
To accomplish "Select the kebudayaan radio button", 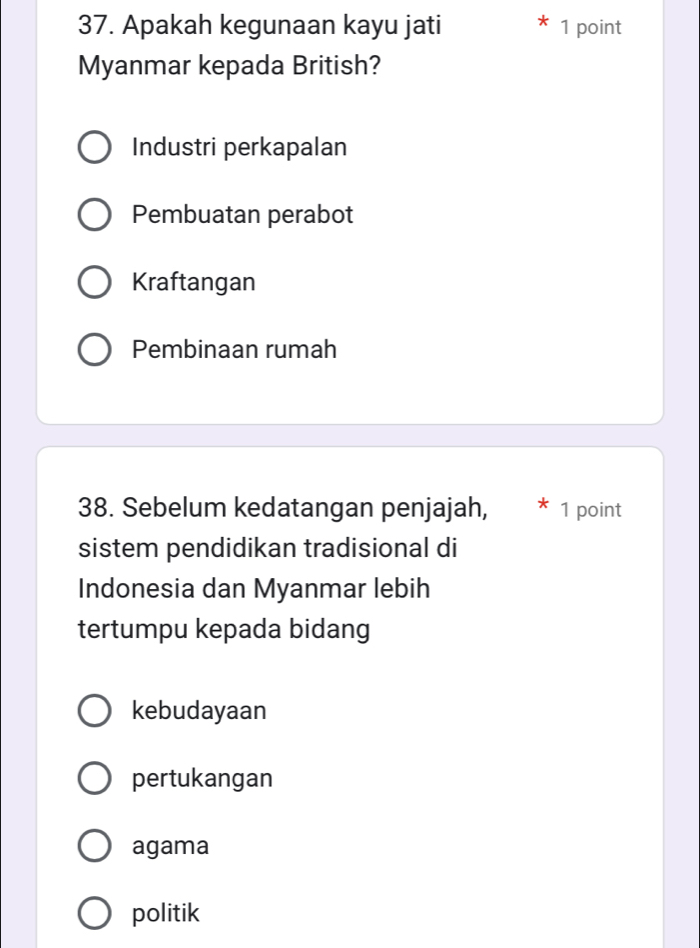I will coord(95,711).
